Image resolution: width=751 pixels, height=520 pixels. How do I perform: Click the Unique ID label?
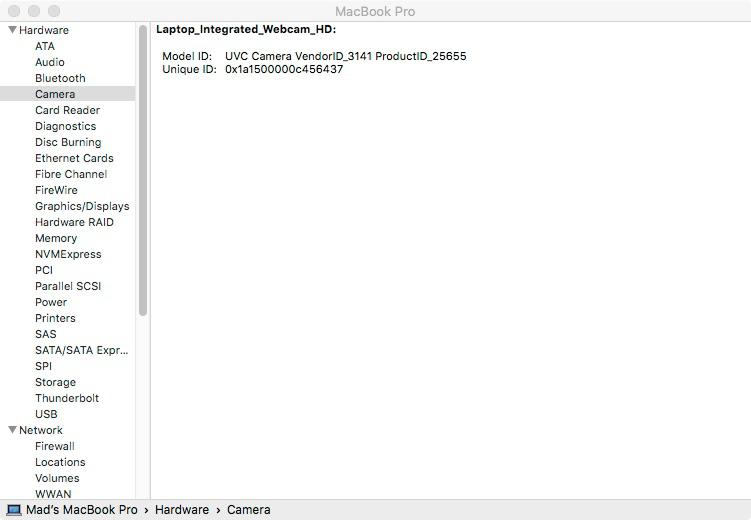(189, 69)
